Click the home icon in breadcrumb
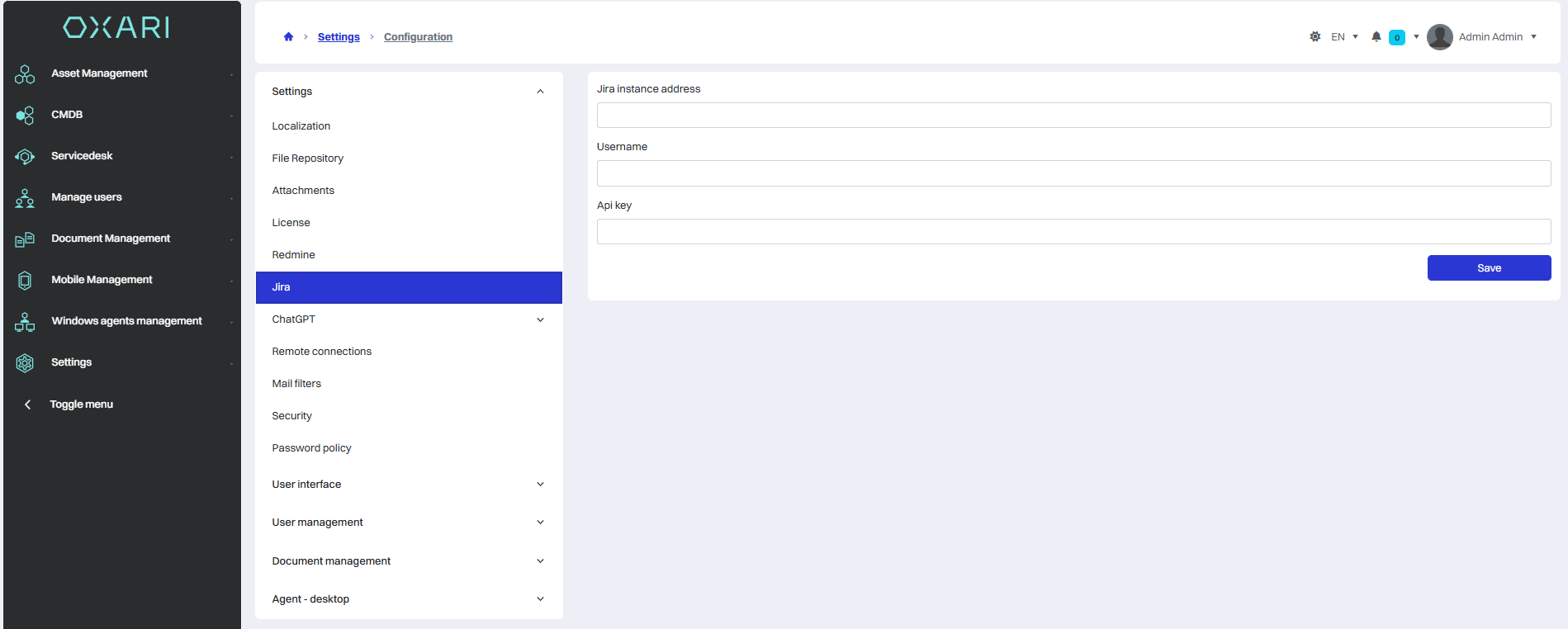The width and height of the screenshot is (1568, 629). tap(288, 37)
